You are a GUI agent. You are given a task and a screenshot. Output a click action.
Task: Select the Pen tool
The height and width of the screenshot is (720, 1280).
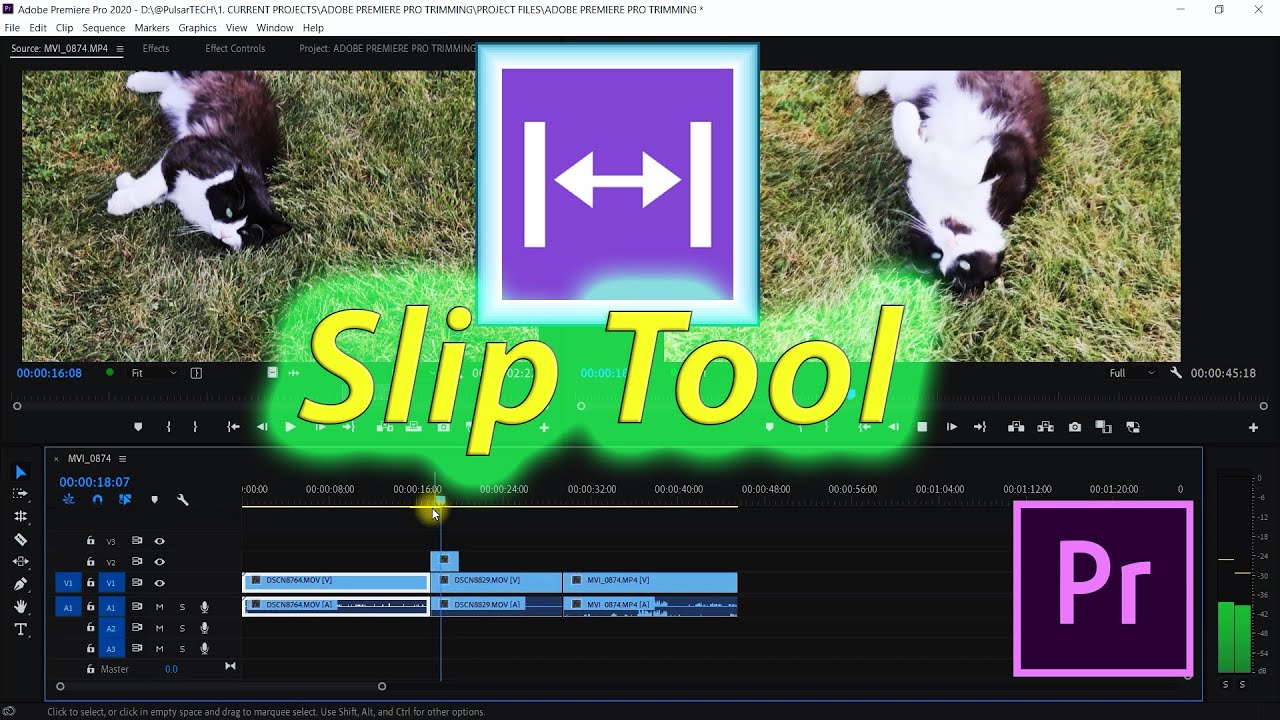pyautogui.click(x=20, y=584)
